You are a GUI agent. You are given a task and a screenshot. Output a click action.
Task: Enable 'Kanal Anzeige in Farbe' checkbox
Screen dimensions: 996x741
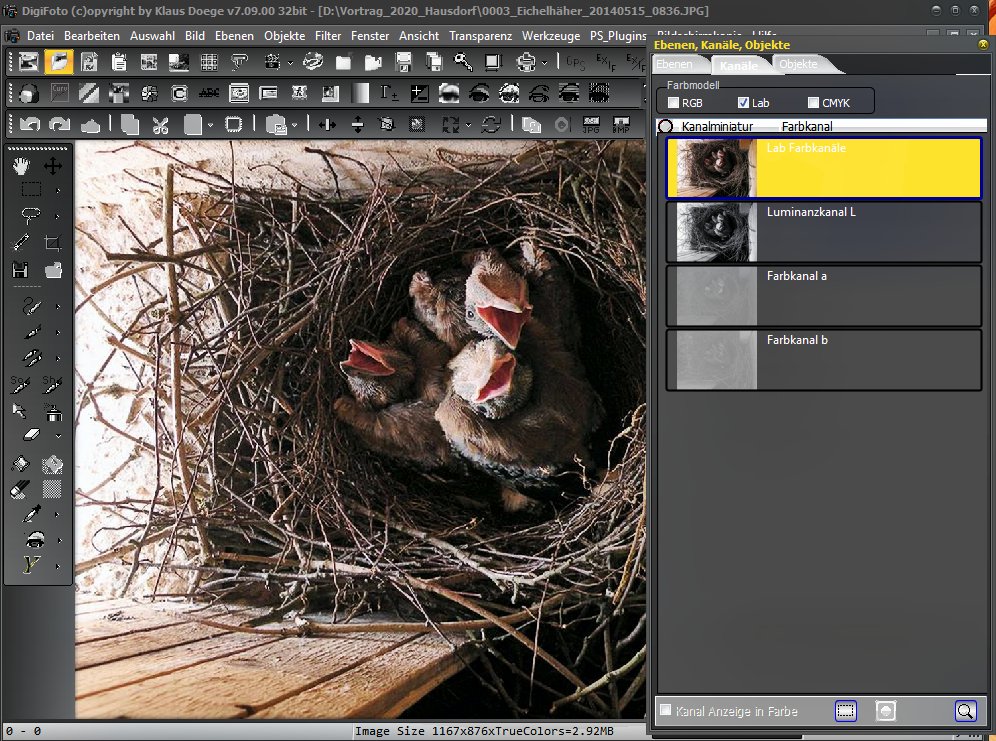pyautogui.click(x=666, y=711)
